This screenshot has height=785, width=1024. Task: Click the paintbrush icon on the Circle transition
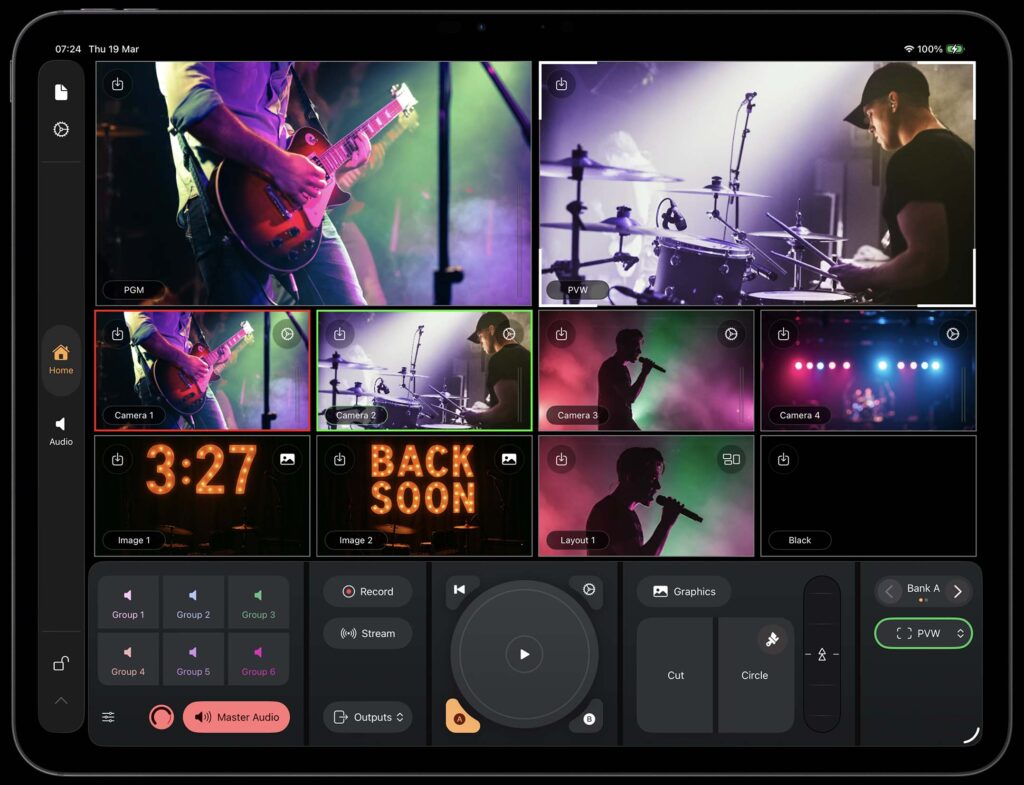coord(770,638)
